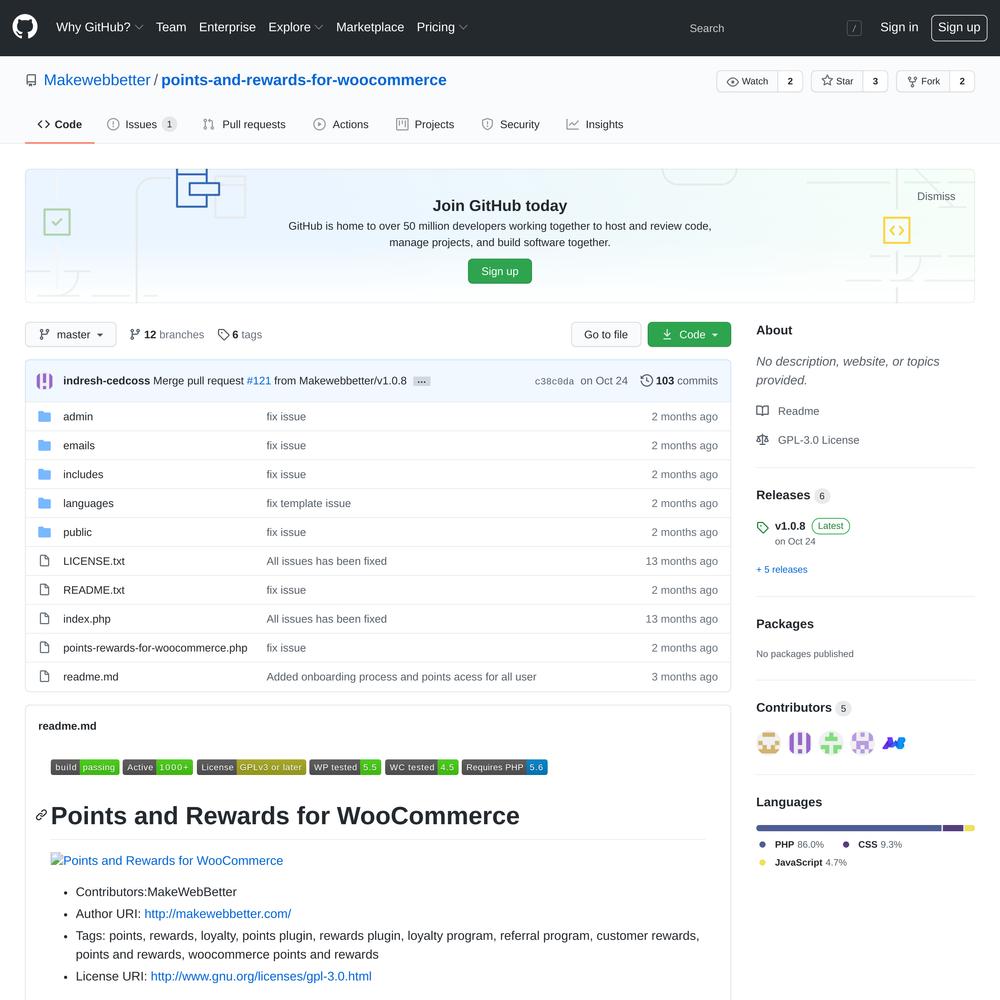Switch to the Issues tab
The image size is (1000, 1000).
coord(141,124)
